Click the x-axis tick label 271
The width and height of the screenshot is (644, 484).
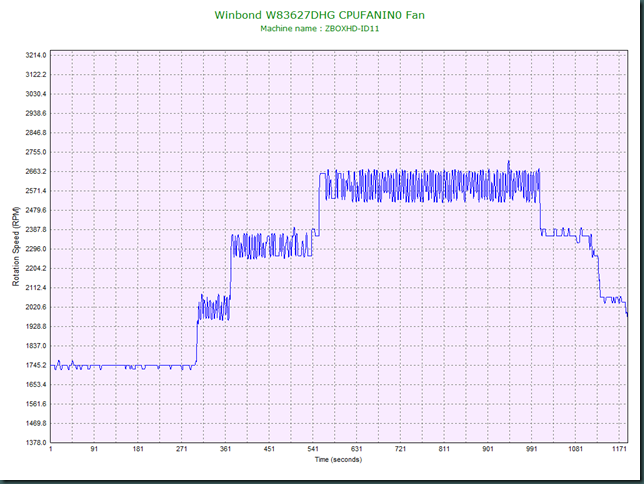182,449
